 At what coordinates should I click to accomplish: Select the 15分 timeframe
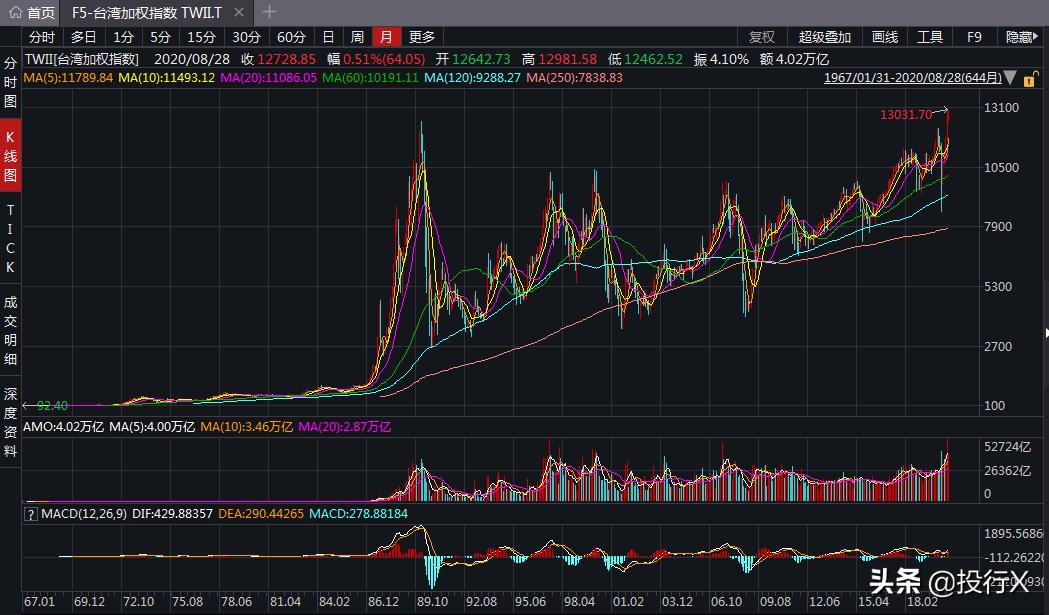[201, 37]
